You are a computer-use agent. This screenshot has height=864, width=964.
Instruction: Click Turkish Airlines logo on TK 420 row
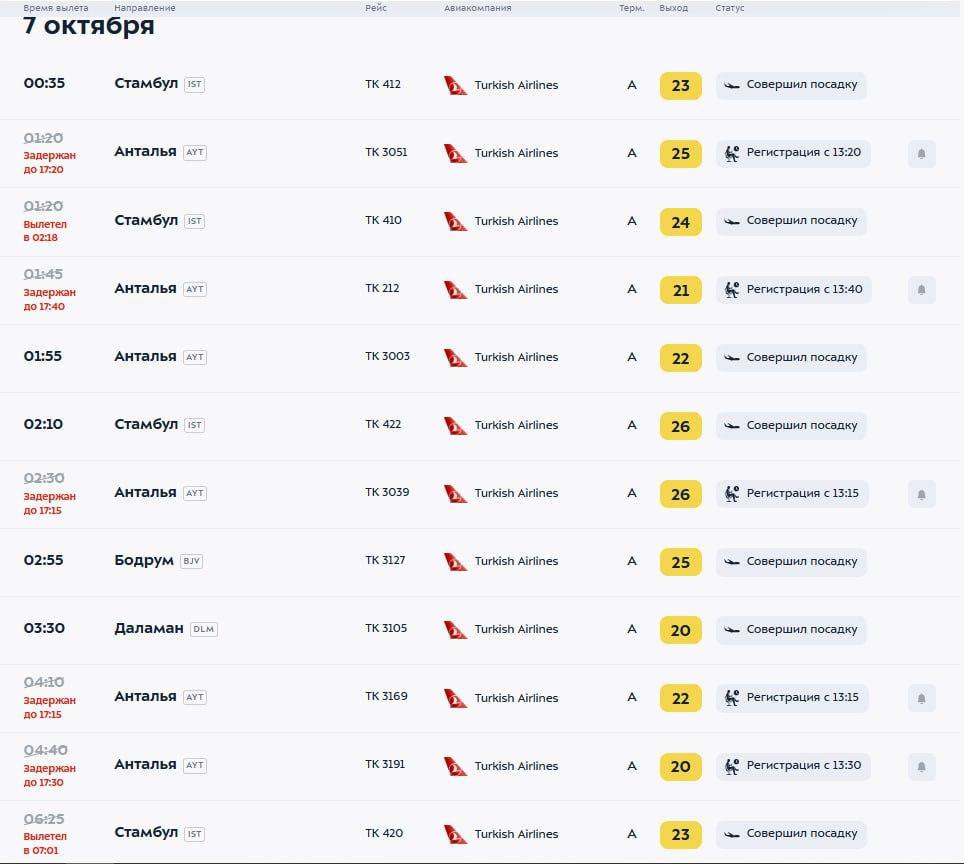(x=455, y=834)
